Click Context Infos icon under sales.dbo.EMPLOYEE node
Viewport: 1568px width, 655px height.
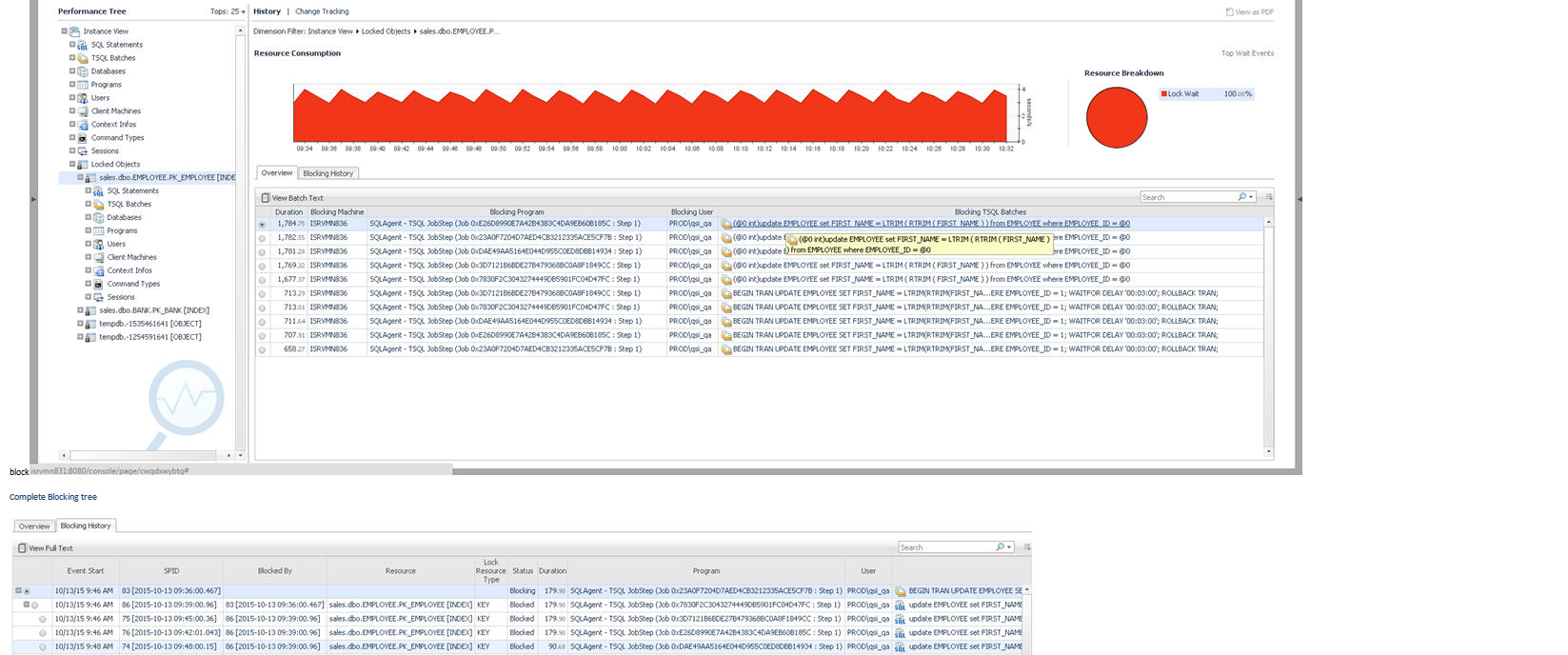tap(99, 271)
